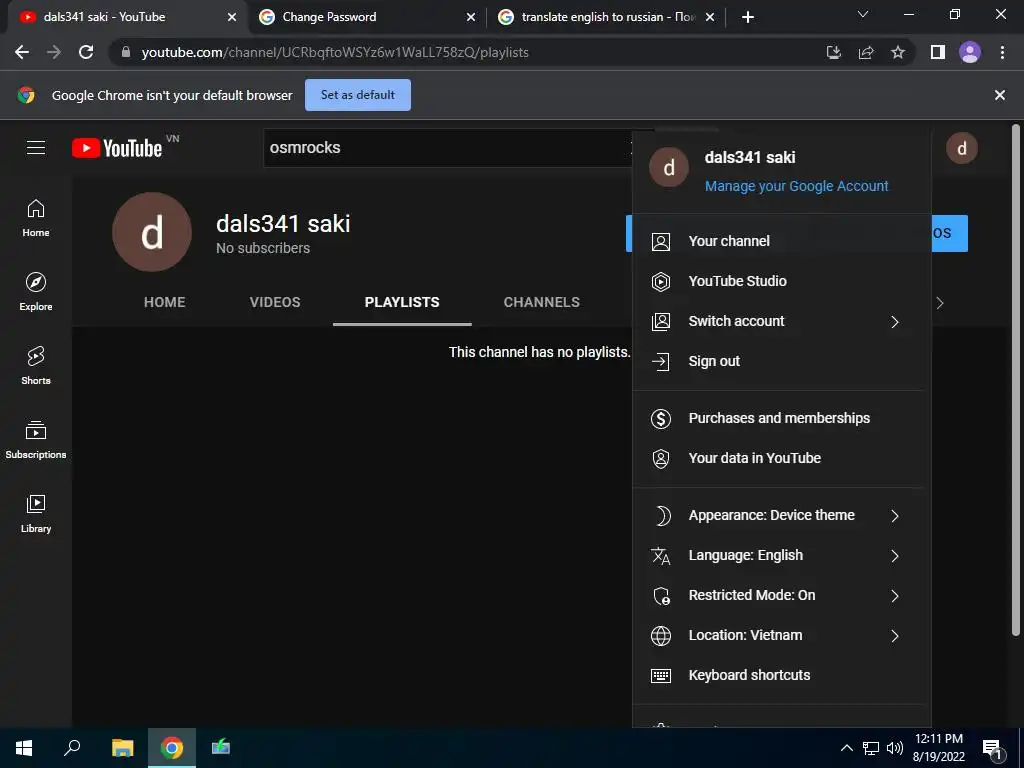
Task: Open Purchases and memberships
Action: pos(782,419)
